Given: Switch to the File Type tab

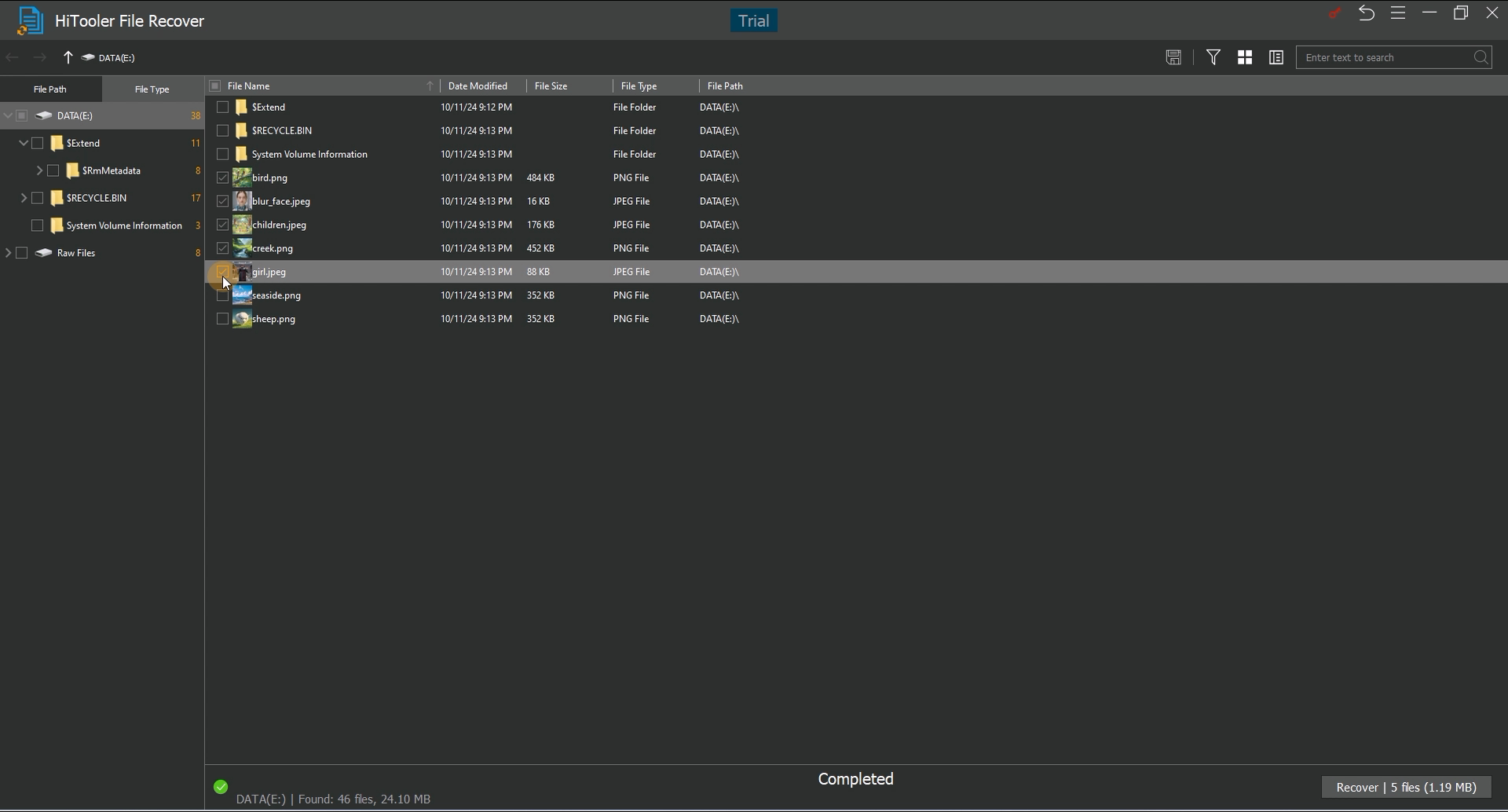Looking at the screenshot, I should (x=152, y=89).
